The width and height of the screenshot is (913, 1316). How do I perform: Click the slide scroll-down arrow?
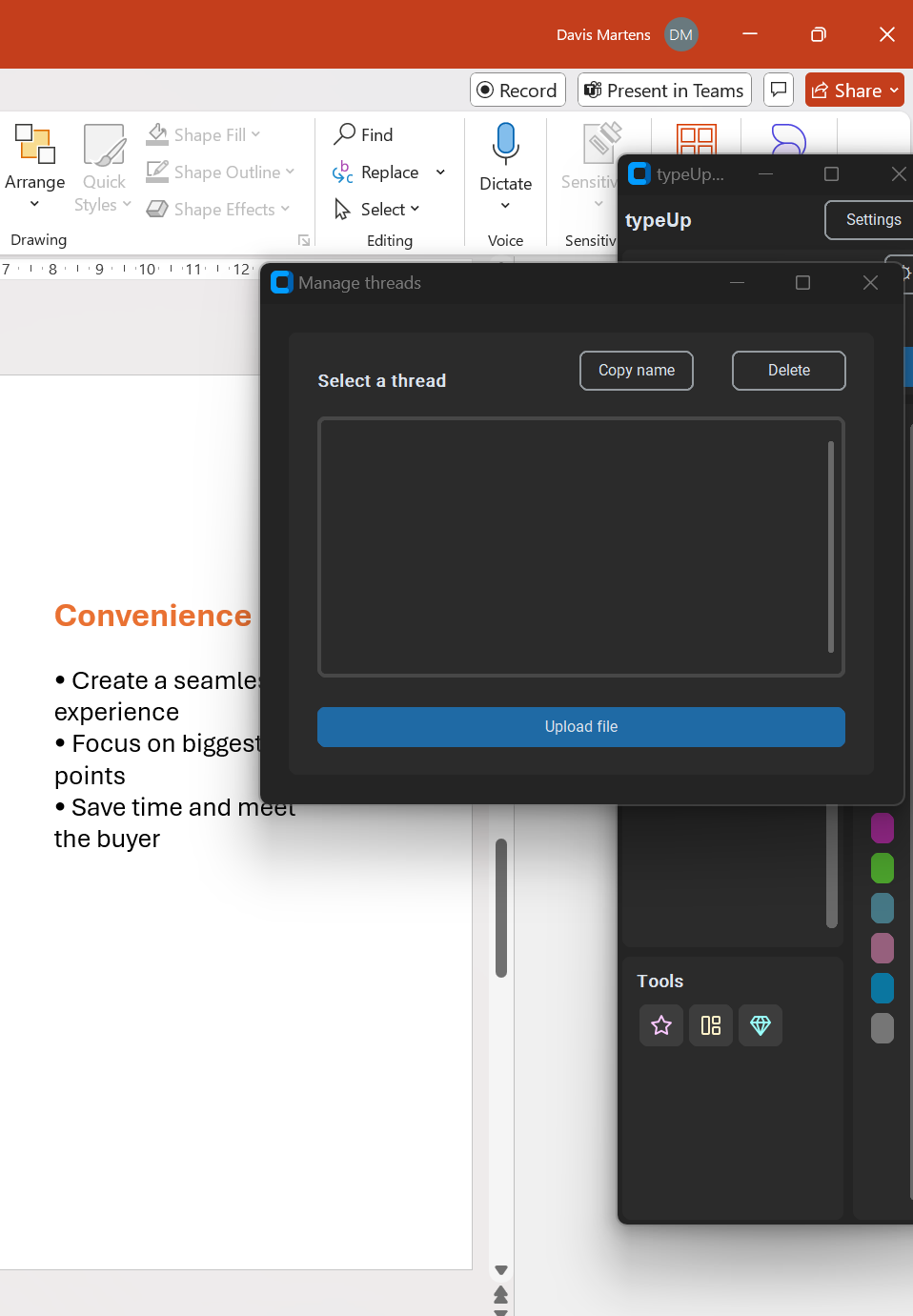501,1270
